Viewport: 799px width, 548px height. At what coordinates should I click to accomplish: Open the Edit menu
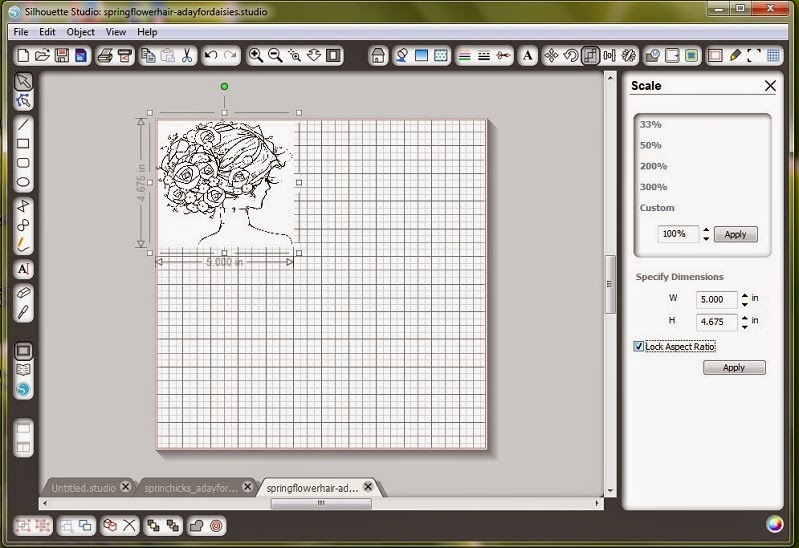click(x=47, y=32)
